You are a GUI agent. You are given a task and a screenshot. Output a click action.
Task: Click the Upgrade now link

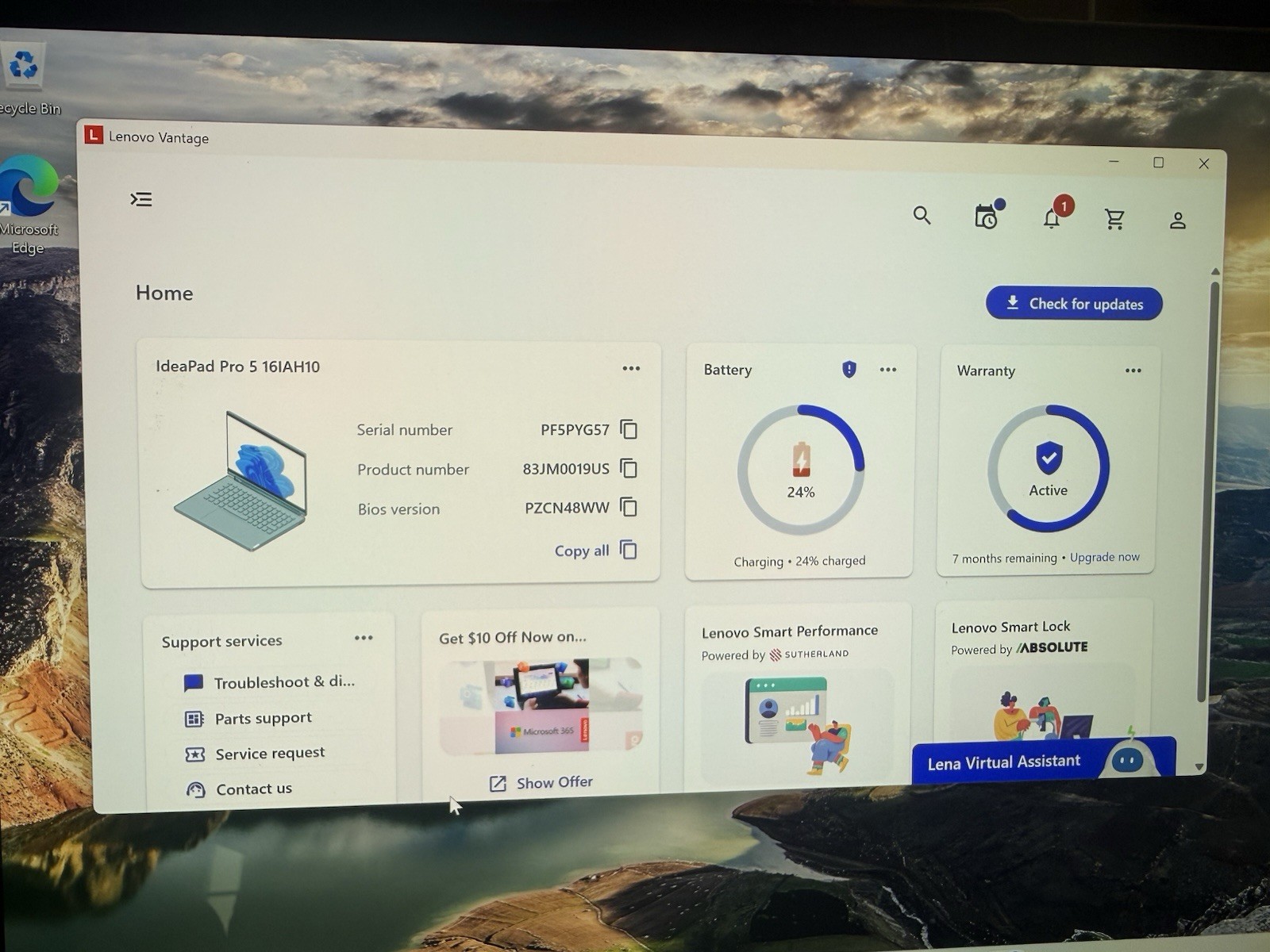click(x=1105, y=557)
